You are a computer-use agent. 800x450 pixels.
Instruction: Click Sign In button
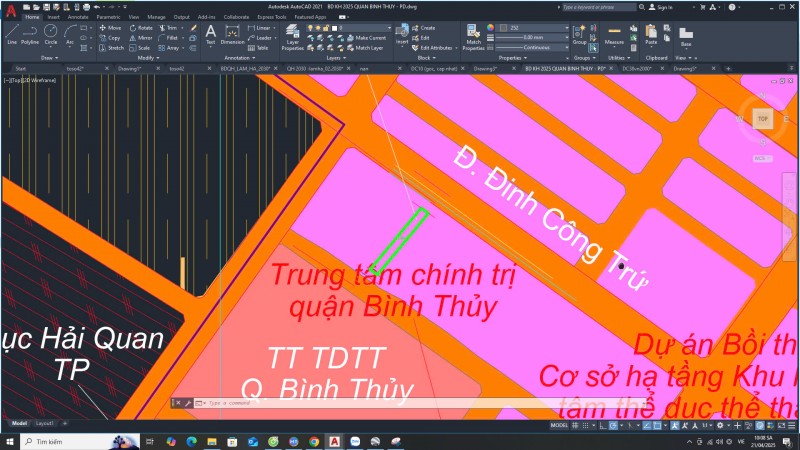point(661,7)
